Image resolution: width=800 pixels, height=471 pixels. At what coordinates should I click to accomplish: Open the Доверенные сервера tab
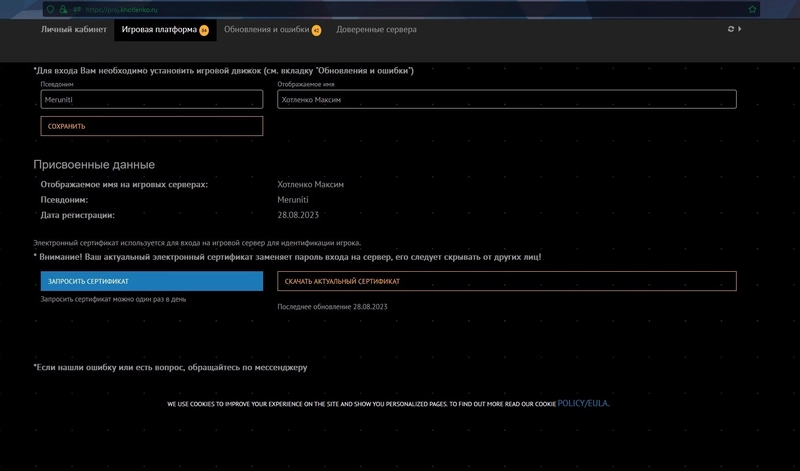point(377,30)
